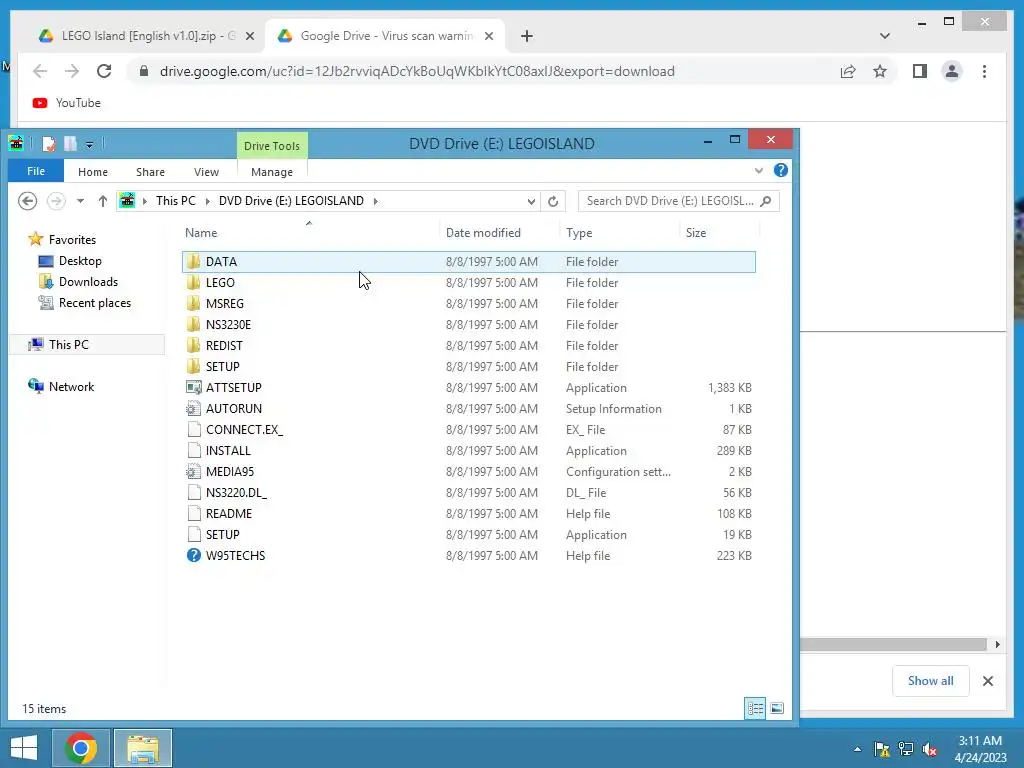Open the Home ribbon tab
Screen dimensions: 1024x768
[93, 172]
